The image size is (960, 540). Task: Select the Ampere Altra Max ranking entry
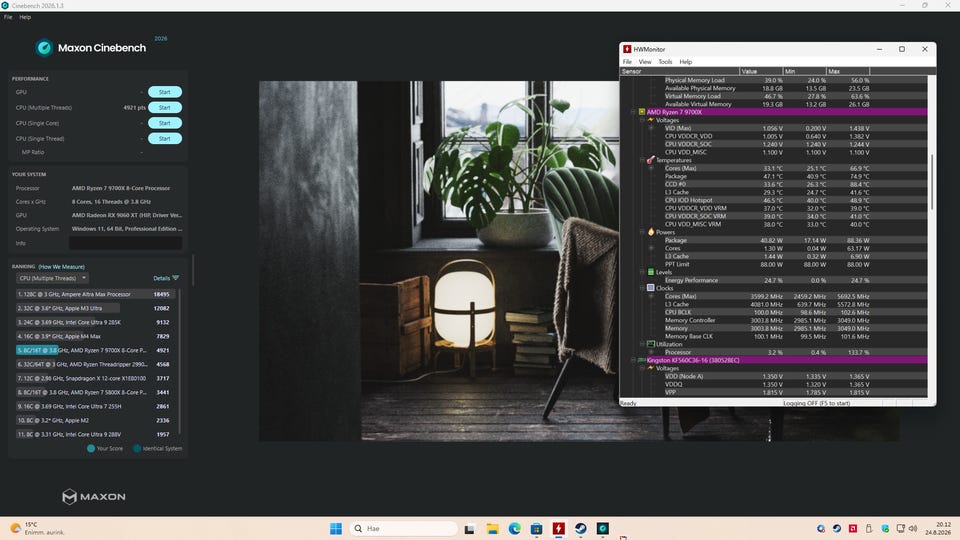(x=95, y=294)
